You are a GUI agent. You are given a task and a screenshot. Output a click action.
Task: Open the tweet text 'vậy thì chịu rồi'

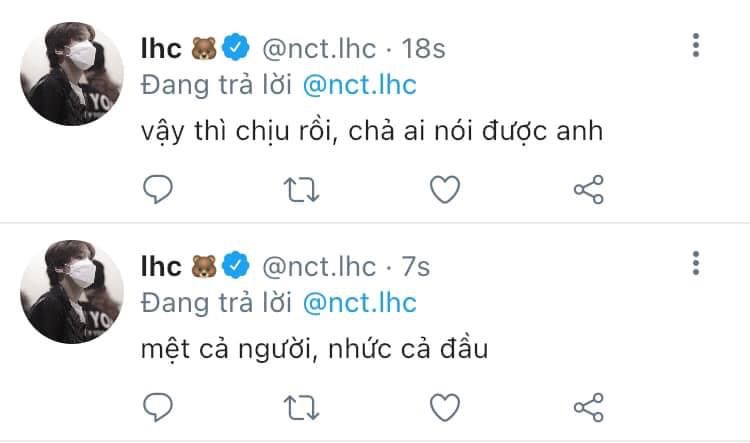[x=240, y=132]
